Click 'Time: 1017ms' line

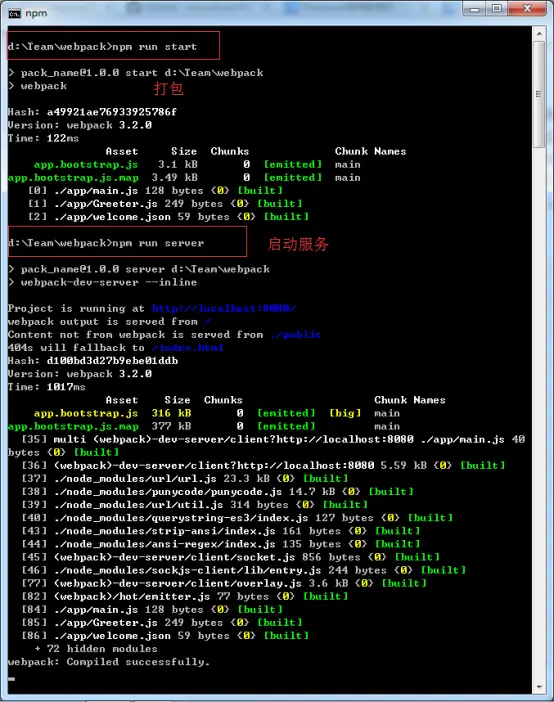(x=47, y=387)
